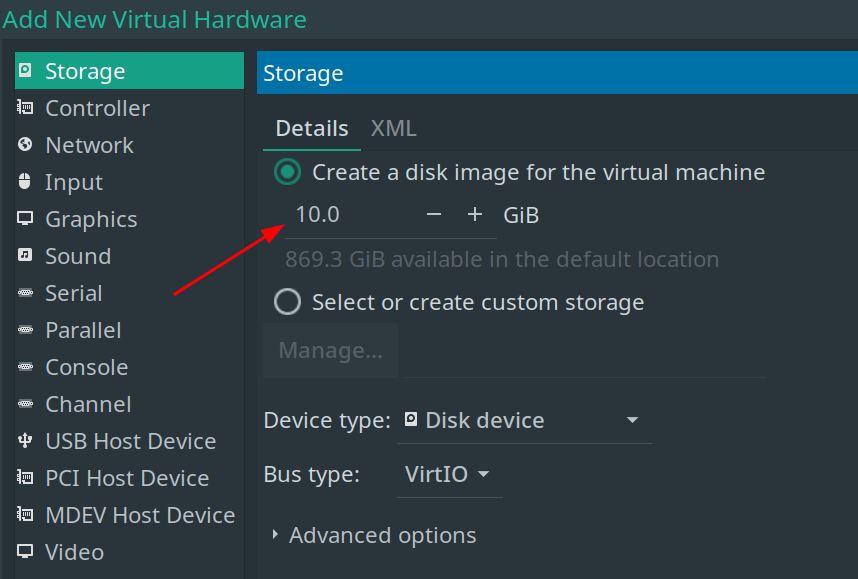
Task: Decrease disk size with minus button
Action: [x=434, y=215]
